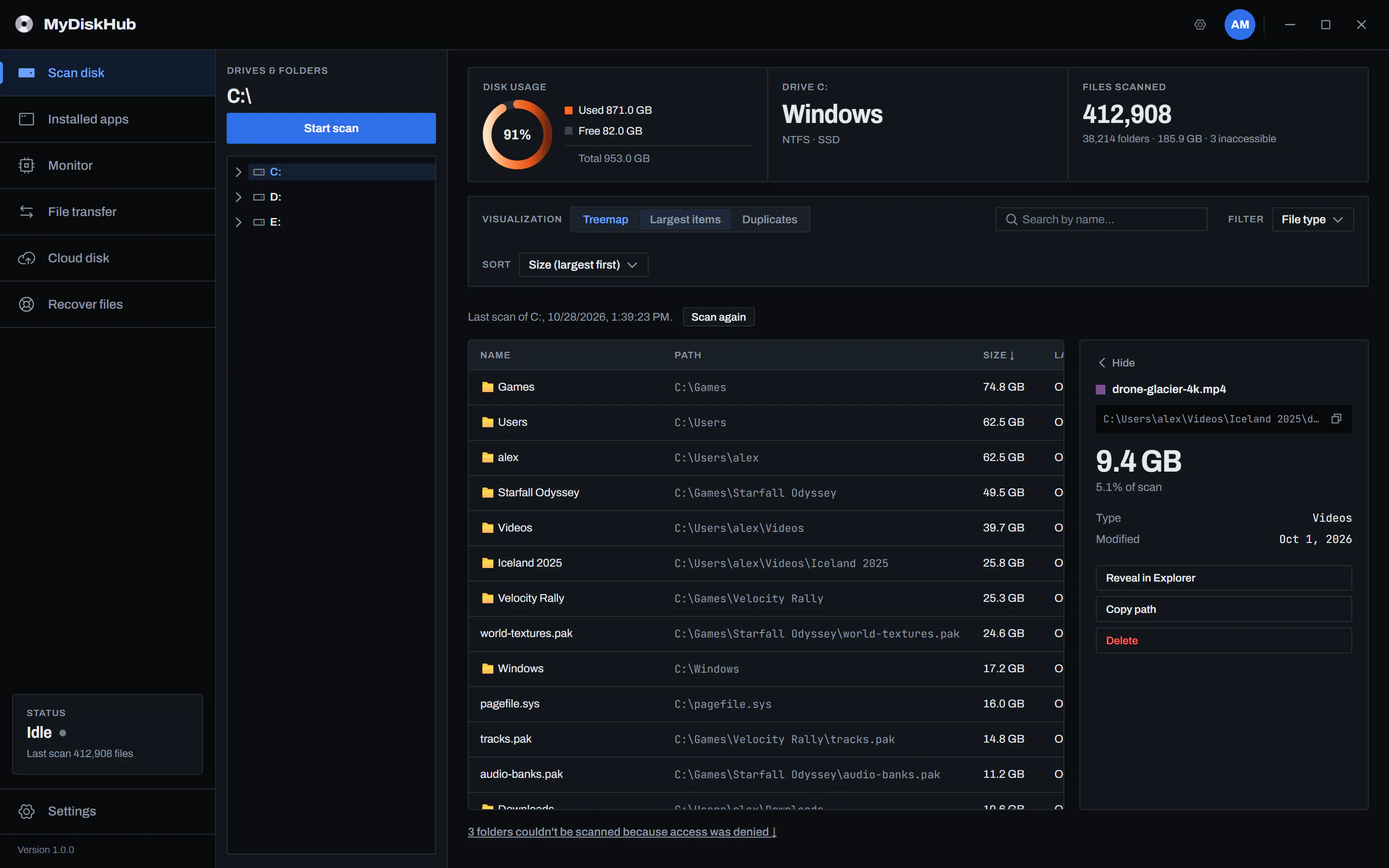Click the purple swatch beside drone-glacier-4k.mp4
1389x868 pixels.
(1100, 390)
